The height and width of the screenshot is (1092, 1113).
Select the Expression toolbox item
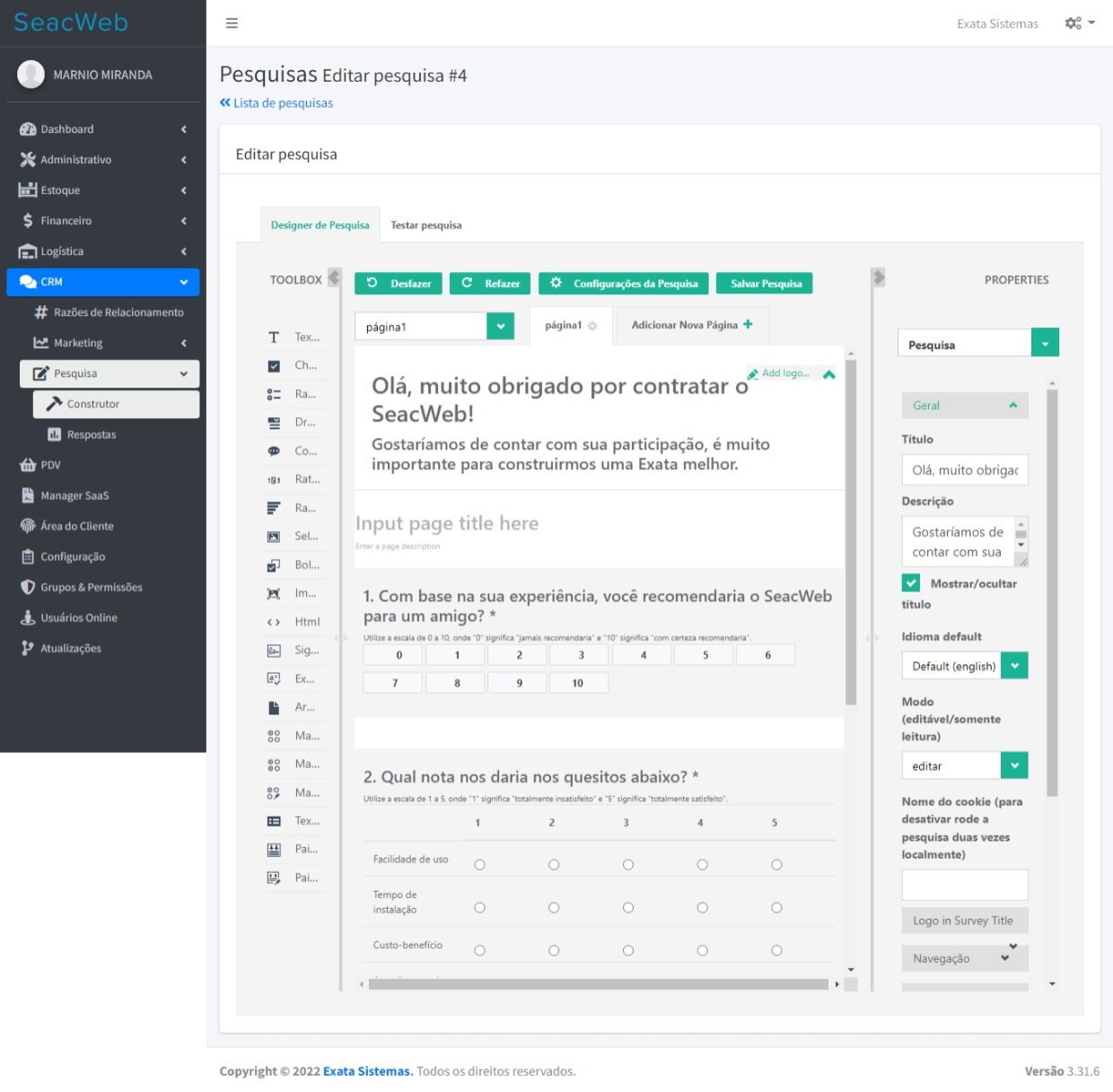pos(294,678)
